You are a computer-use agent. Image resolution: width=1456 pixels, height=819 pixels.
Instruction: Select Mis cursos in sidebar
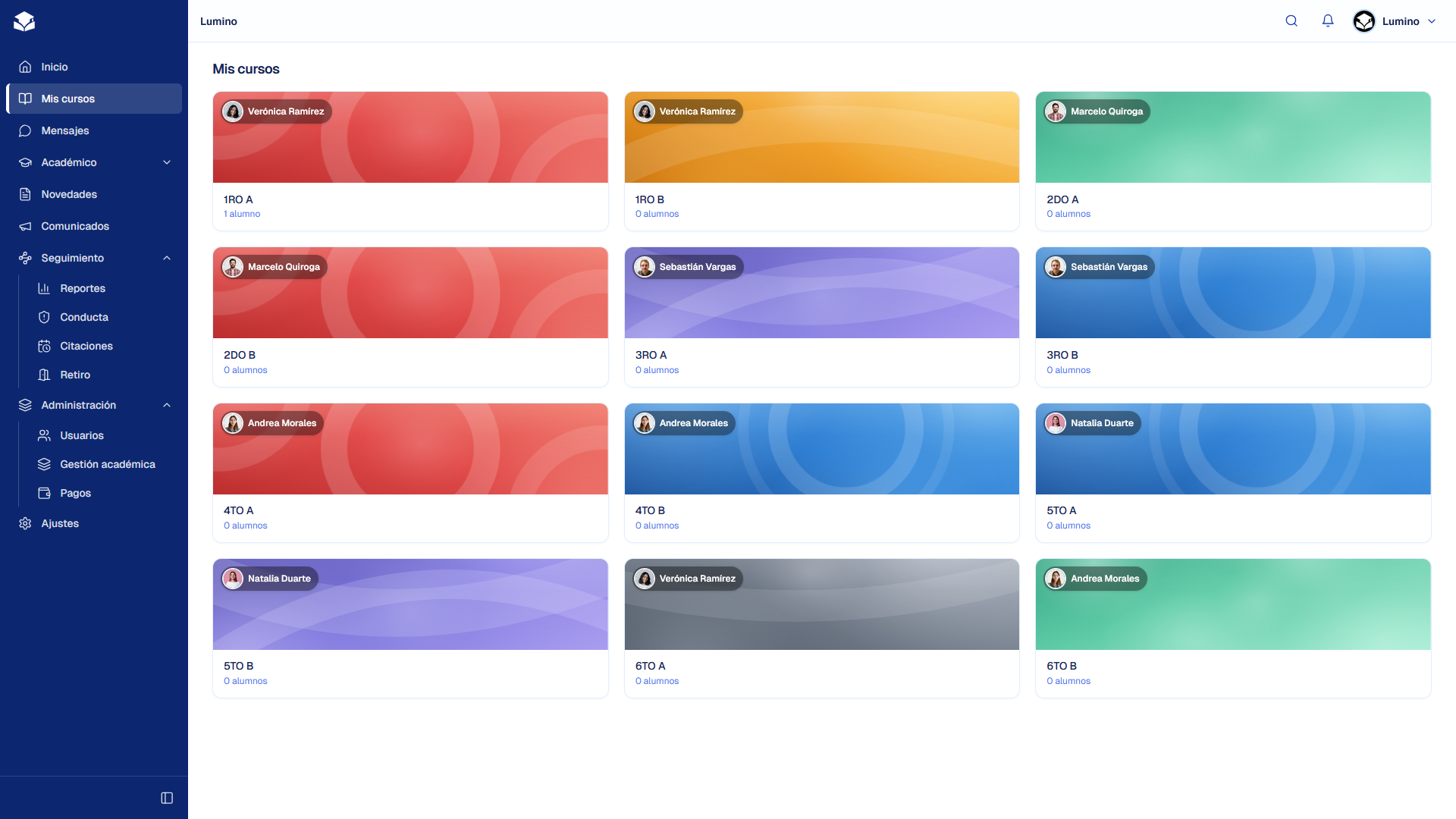coord(94,99)
